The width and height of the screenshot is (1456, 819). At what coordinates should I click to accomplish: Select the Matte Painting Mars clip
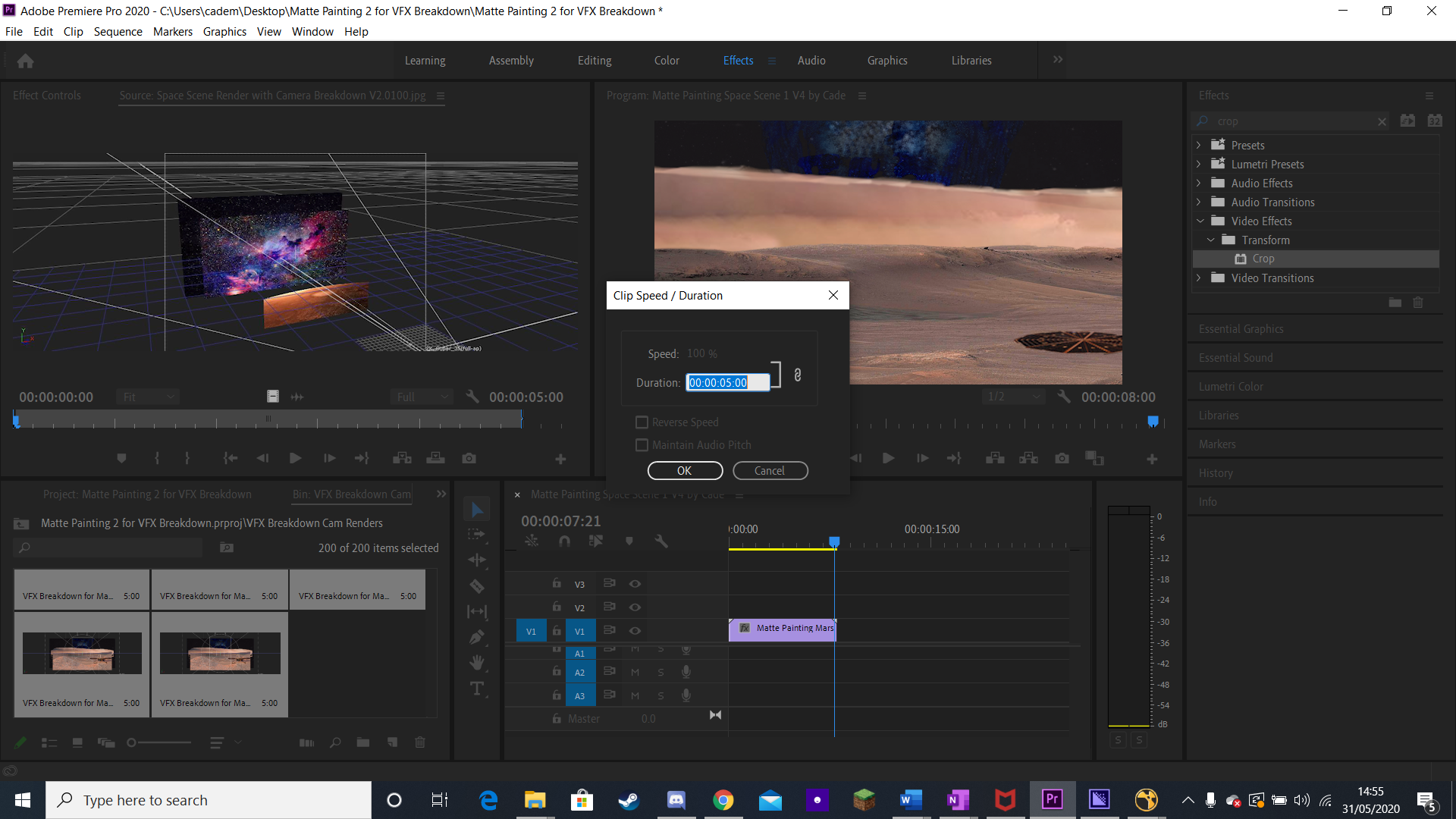(x=782, y=629)
